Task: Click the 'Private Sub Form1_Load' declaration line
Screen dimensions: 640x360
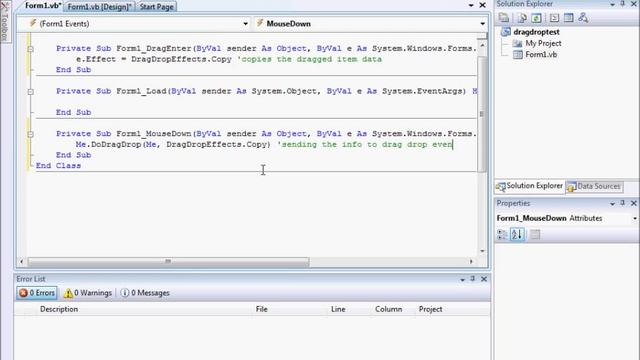Action: (x=266, y=91)
